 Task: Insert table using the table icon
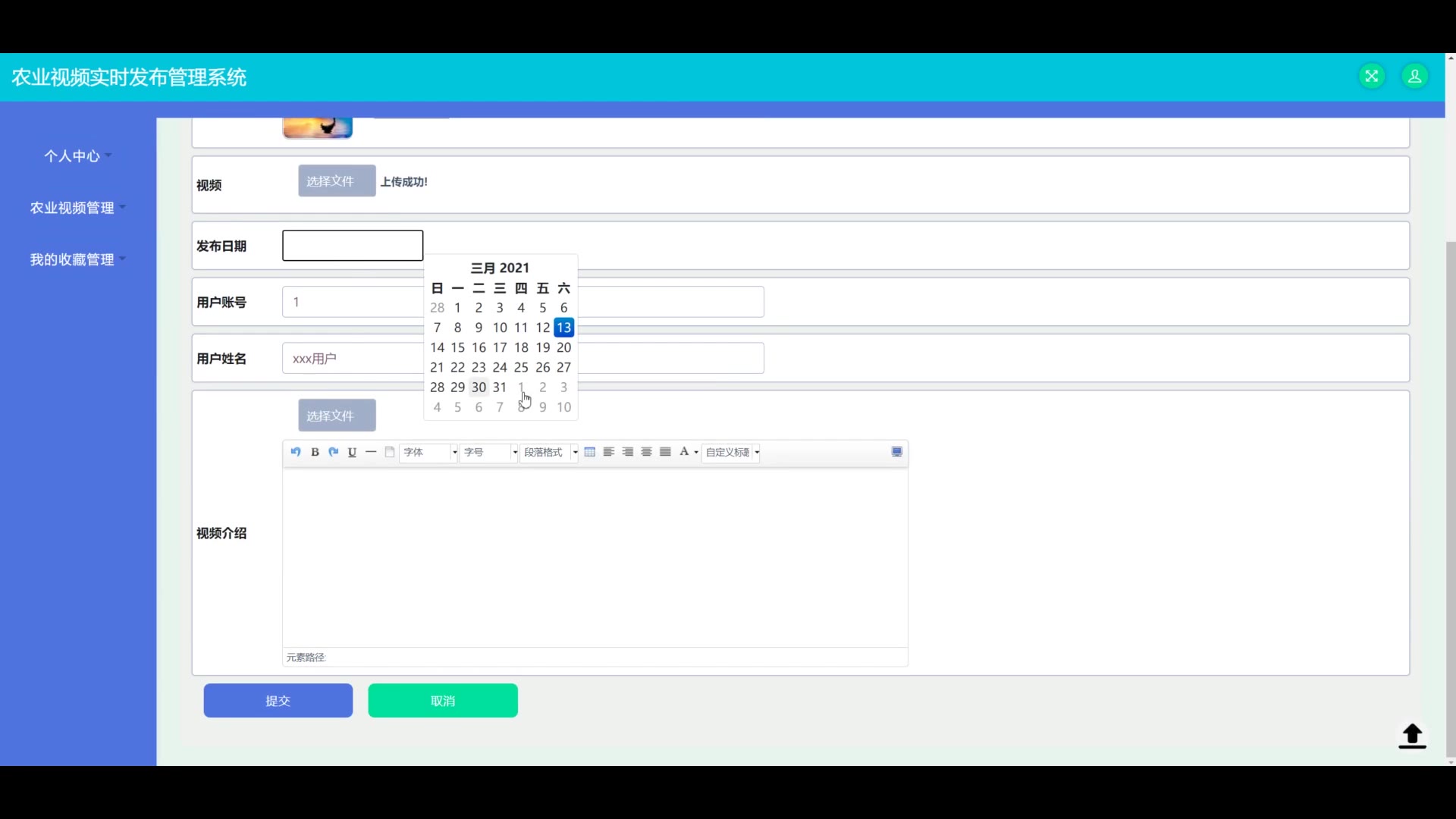click(x=590, y=452)
